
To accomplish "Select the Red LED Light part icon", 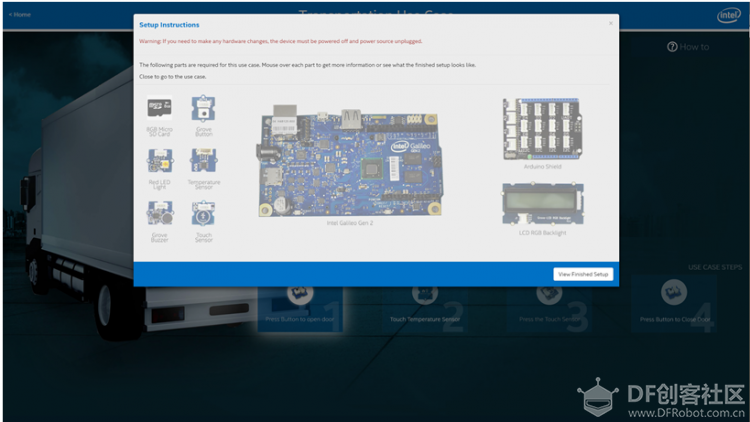I will 160,161.
